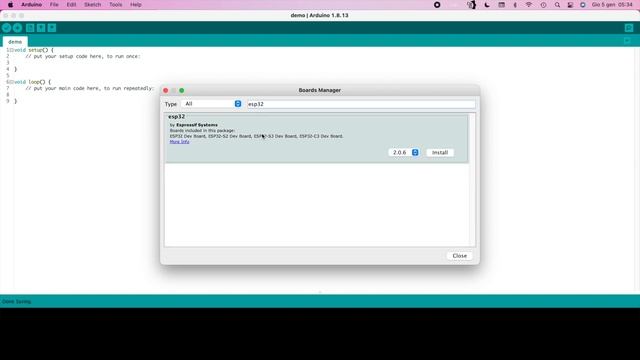Open the clock history menu bar icon
Image resolution: width=640 pixels, height=360 pixels.
tap(543, 5)
